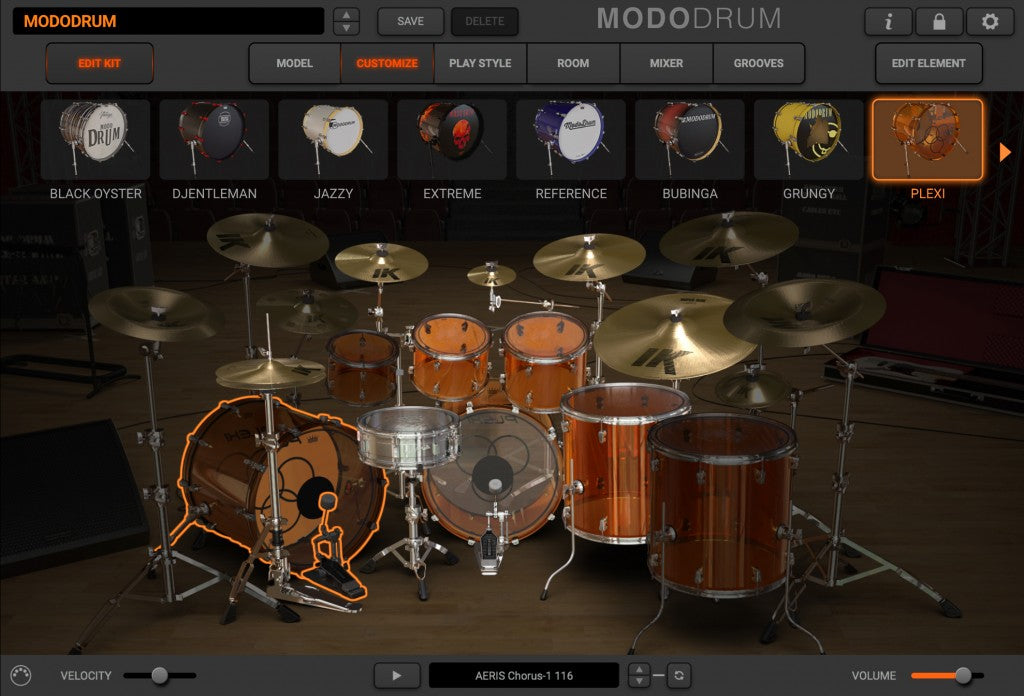Click the lock icon next to settings

tap(938, 21)
